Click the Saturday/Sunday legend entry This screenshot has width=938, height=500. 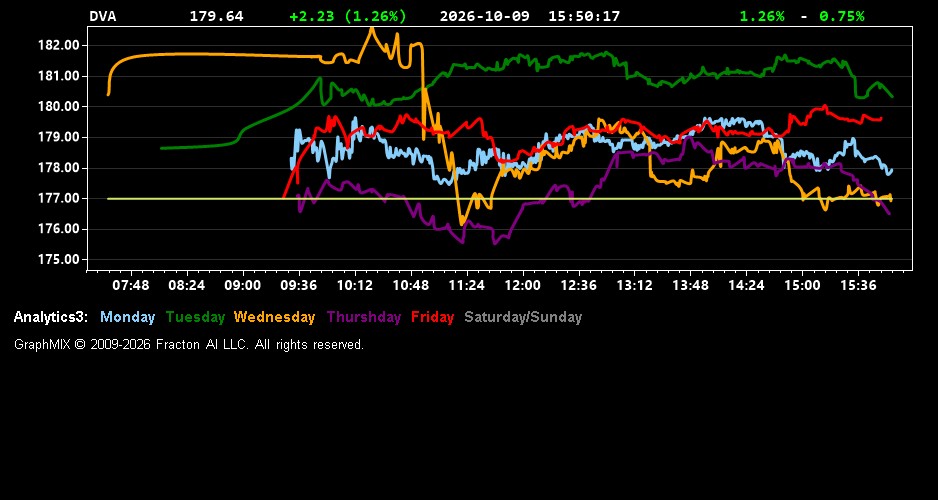click(x=523, y=317)
